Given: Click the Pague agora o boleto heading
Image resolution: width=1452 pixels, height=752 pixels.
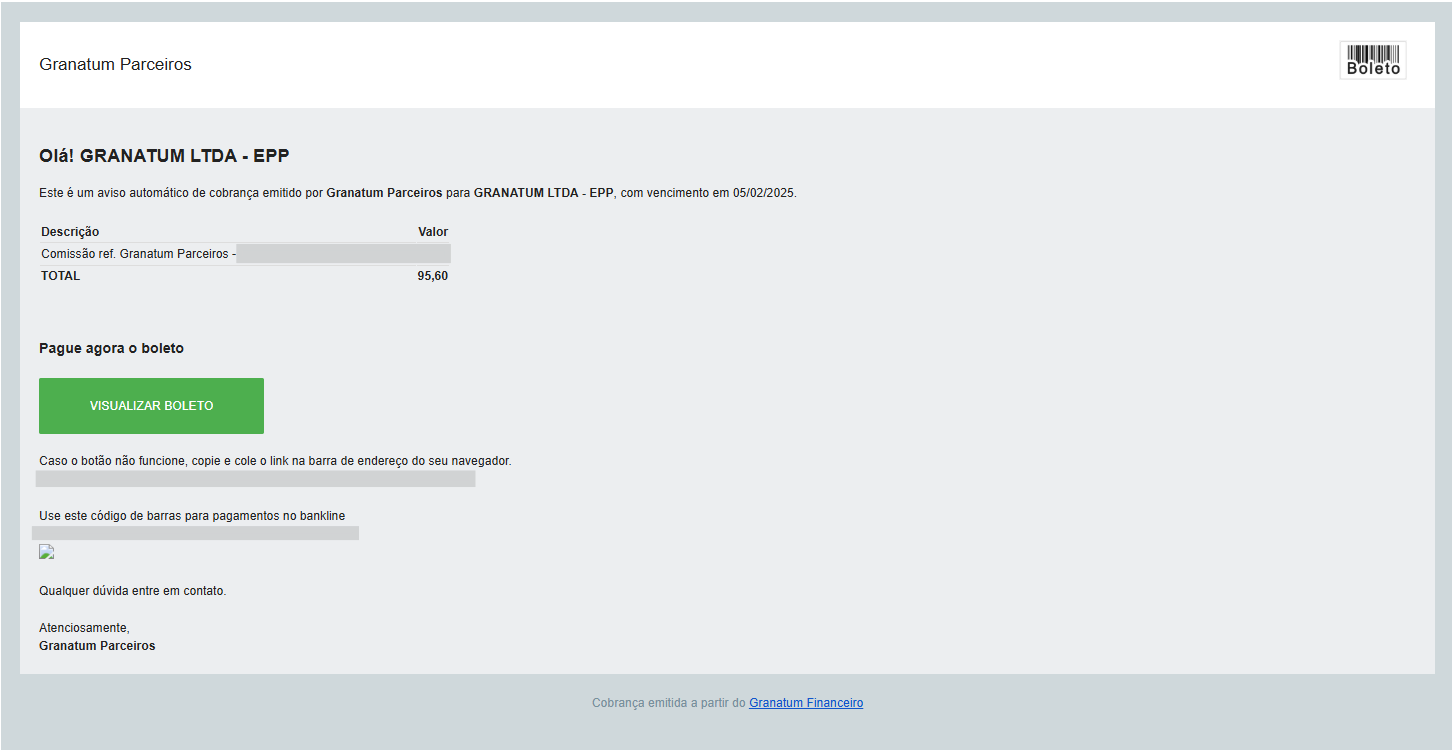Looking at the screenshot, I should pyautogui.click(x=111, y=349).
